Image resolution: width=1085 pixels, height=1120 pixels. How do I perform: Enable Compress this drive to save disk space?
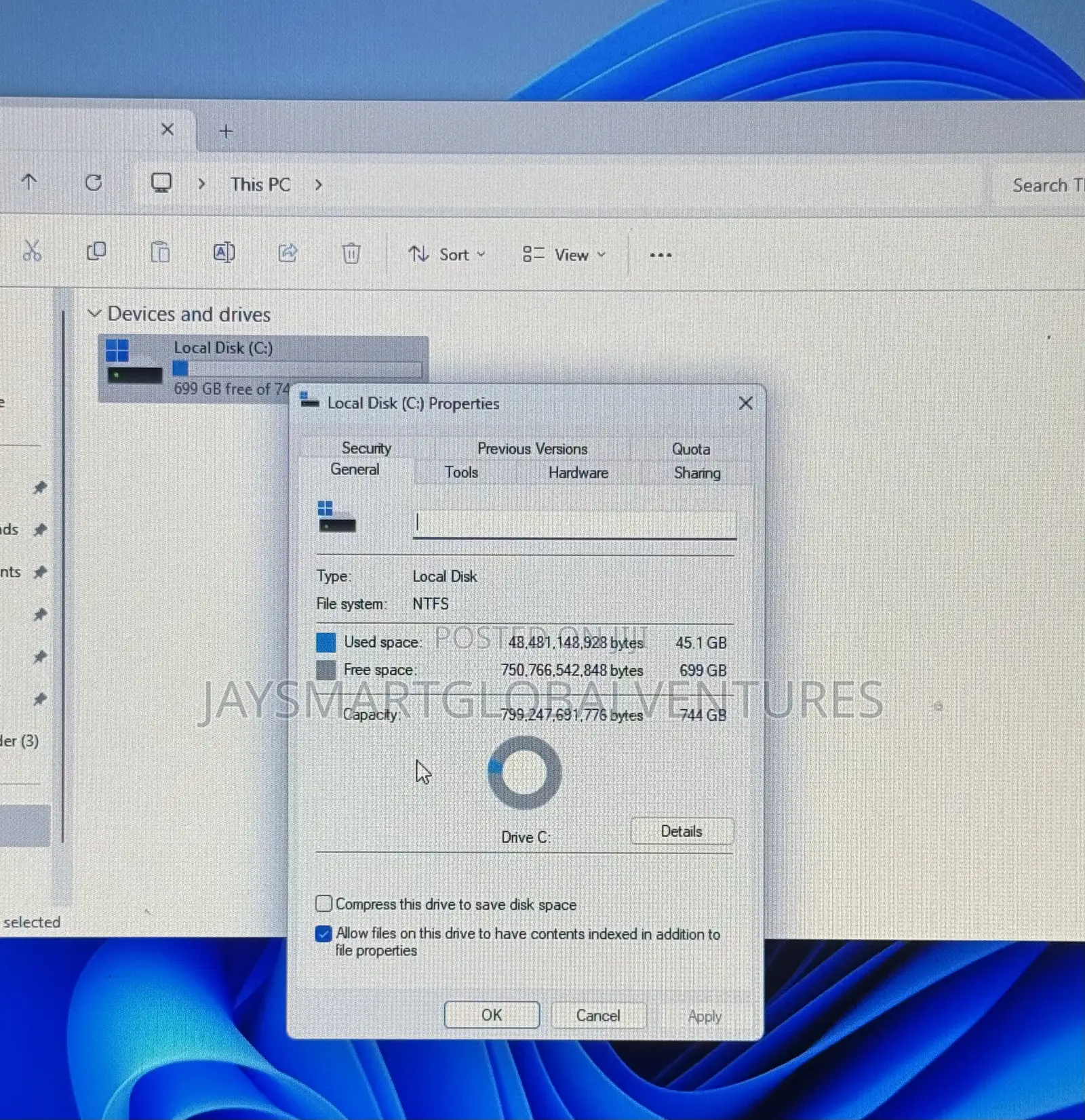[323, 904]
